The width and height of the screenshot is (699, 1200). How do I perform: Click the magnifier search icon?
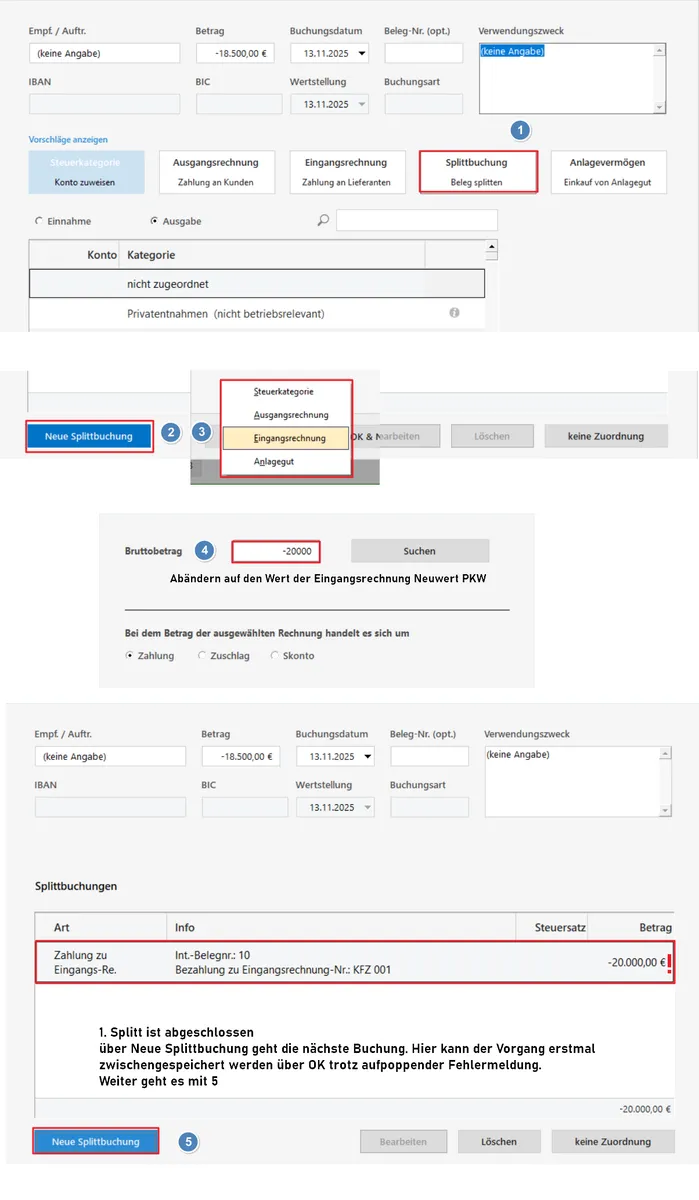[323, 220]
